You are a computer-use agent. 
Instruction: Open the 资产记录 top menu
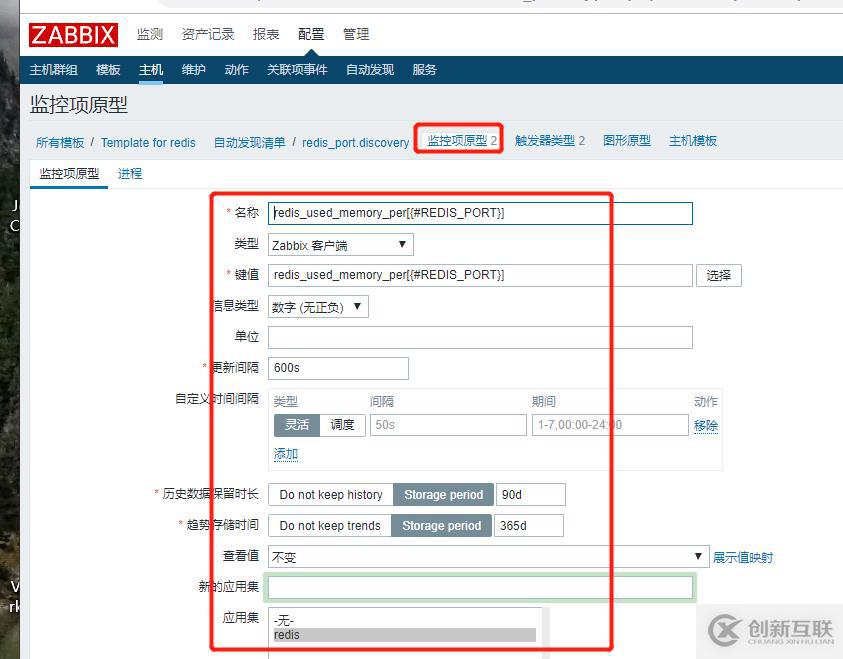point(208,34)
